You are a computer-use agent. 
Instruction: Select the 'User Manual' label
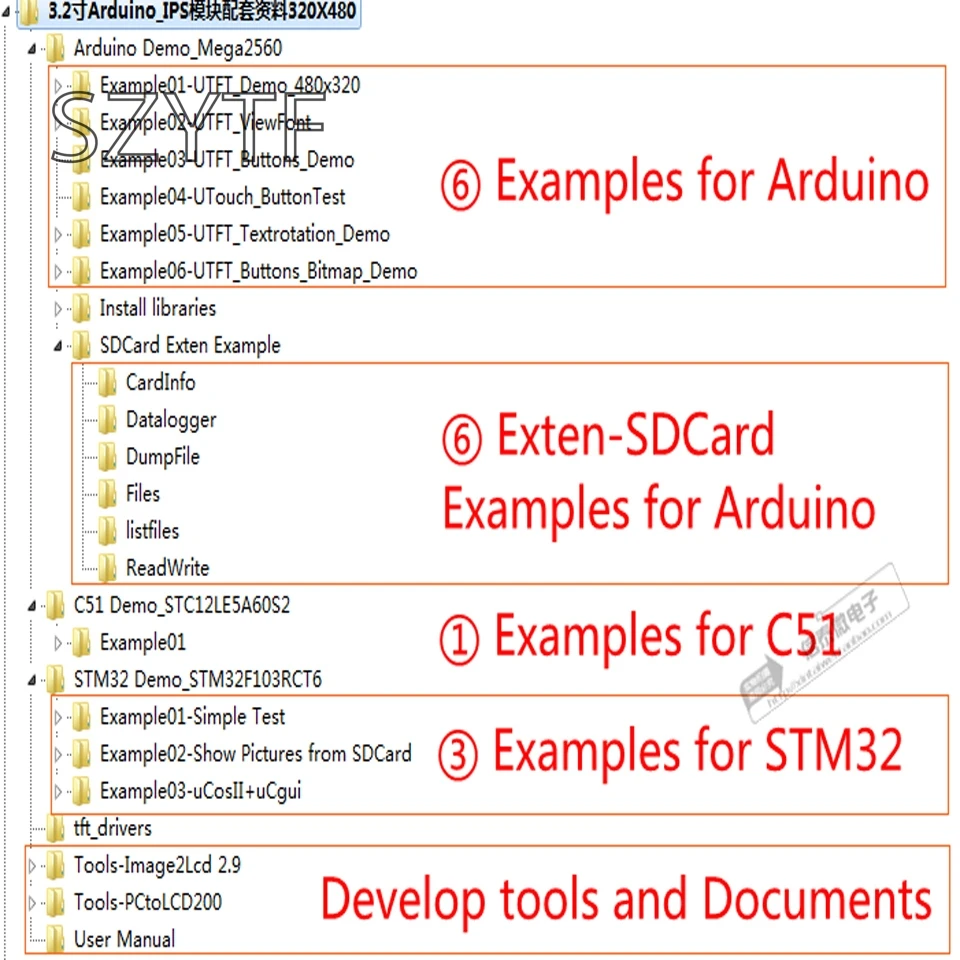124,939
